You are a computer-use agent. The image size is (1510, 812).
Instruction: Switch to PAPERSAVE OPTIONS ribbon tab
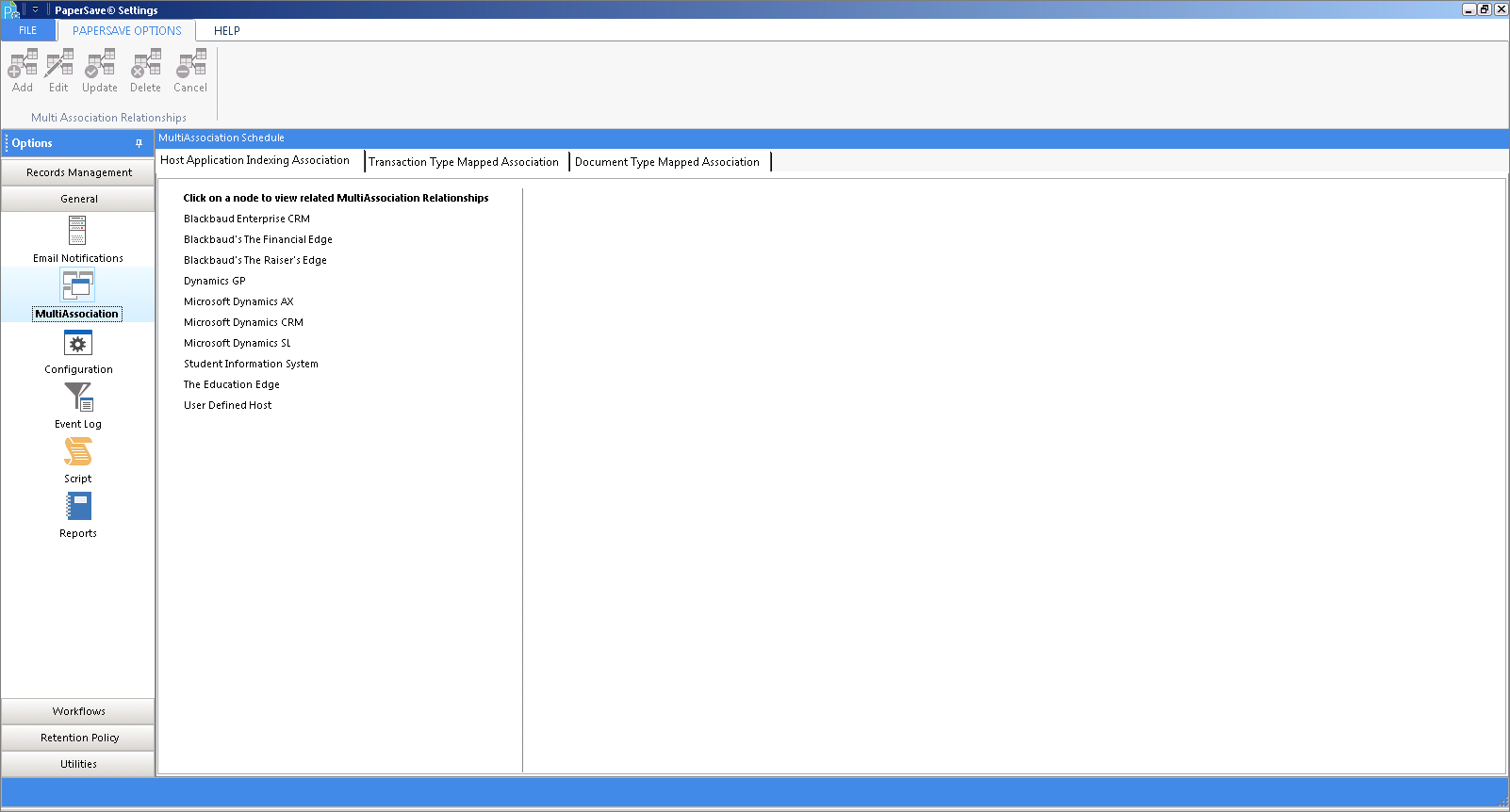point(127,30)
